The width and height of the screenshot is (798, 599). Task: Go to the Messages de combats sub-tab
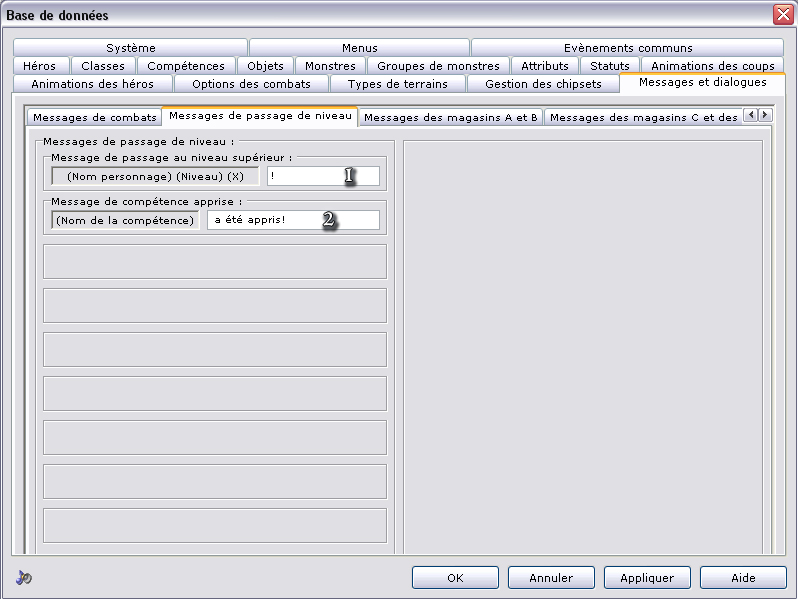[95, 117]
